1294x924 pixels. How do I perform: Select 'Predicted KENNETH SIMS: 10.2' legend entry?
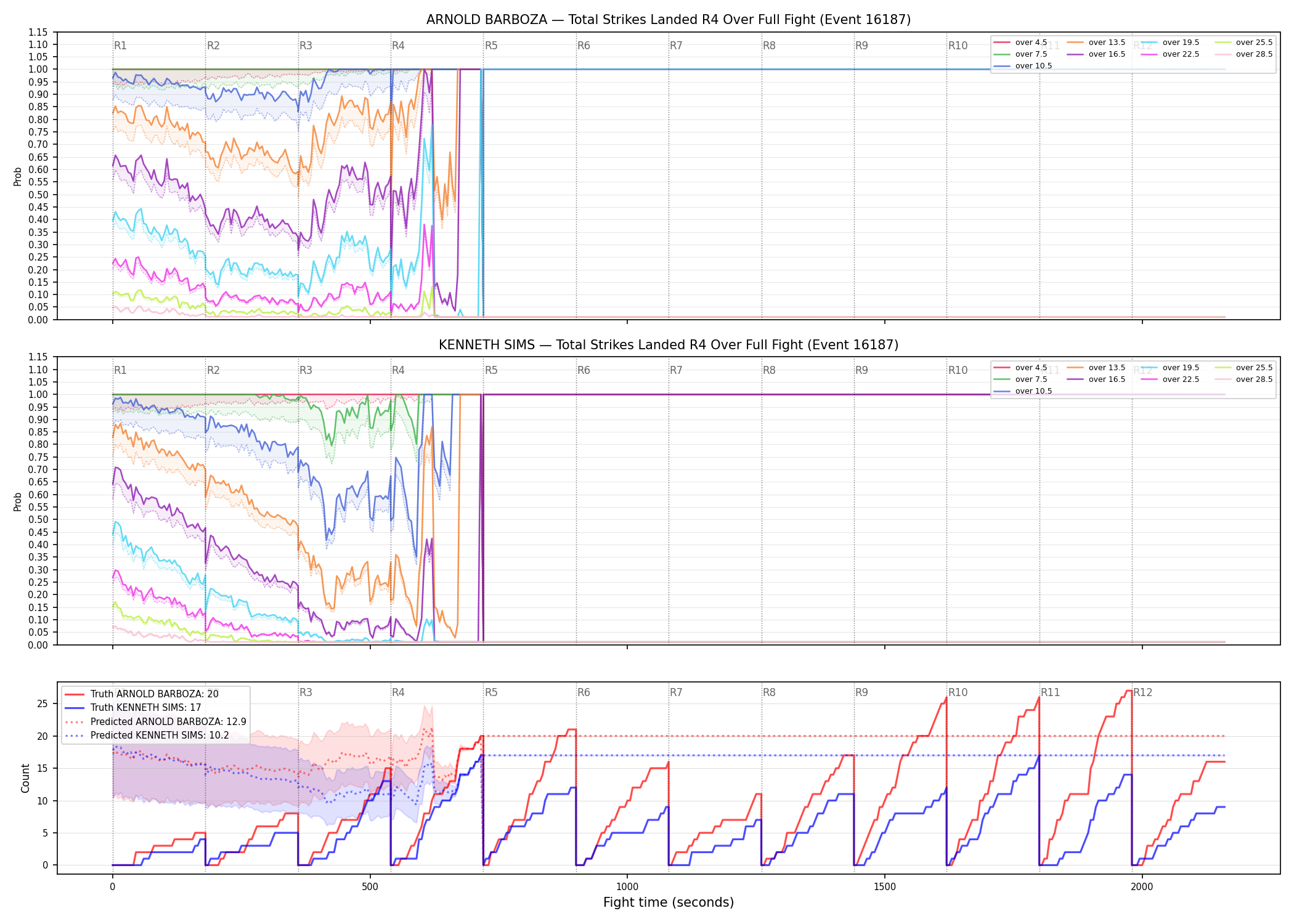(x=147, y=735)
